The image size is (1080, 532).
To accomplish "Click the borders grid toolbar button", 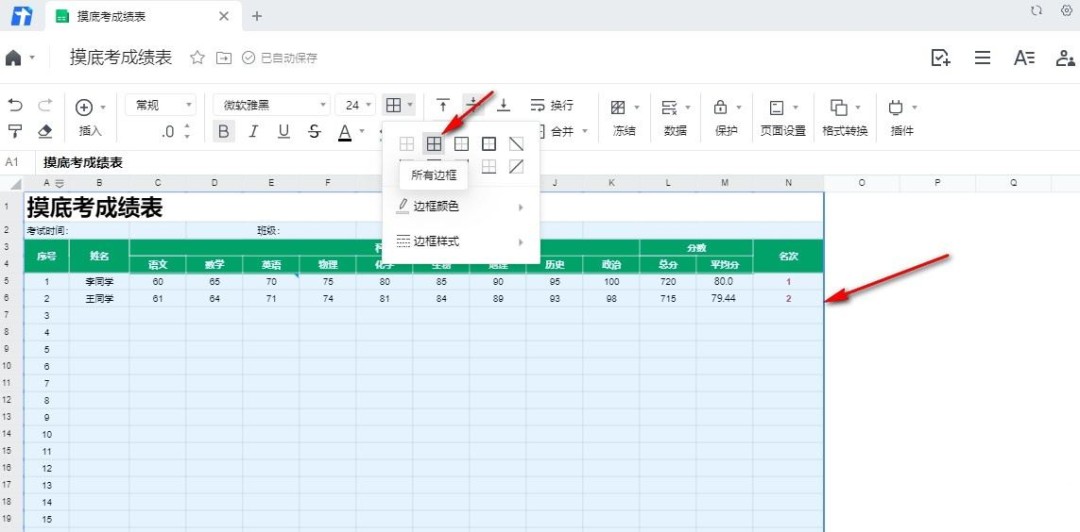I will [x=393, y=105].
